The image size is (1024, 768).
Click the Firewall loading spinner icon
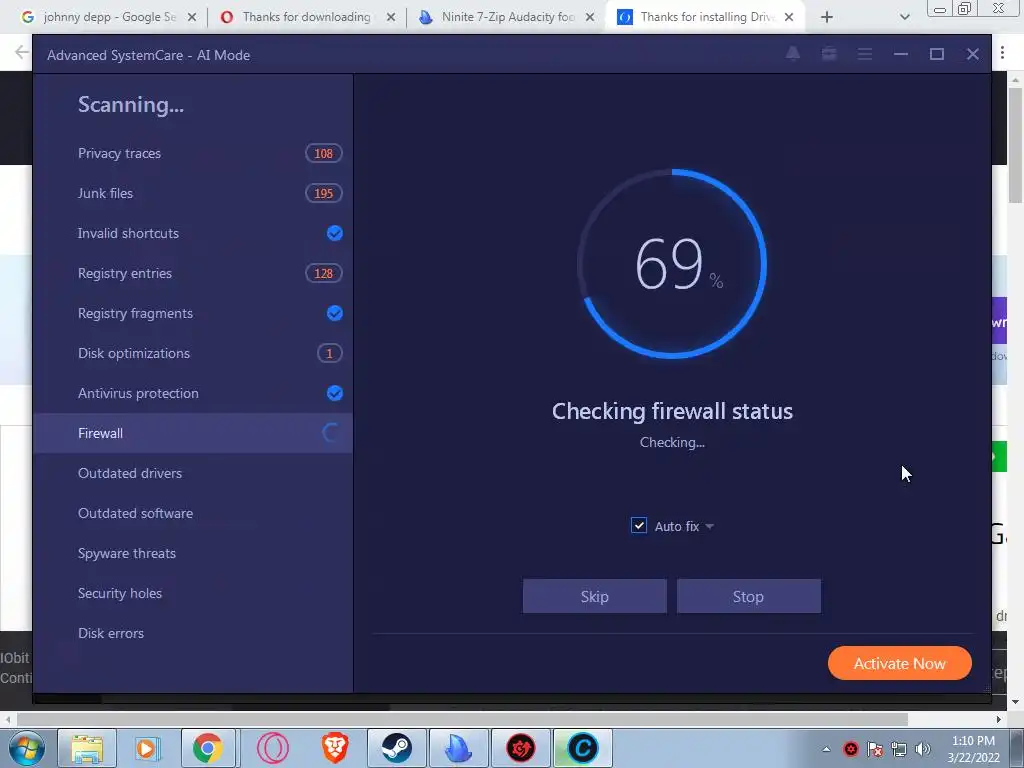[331, 433]
